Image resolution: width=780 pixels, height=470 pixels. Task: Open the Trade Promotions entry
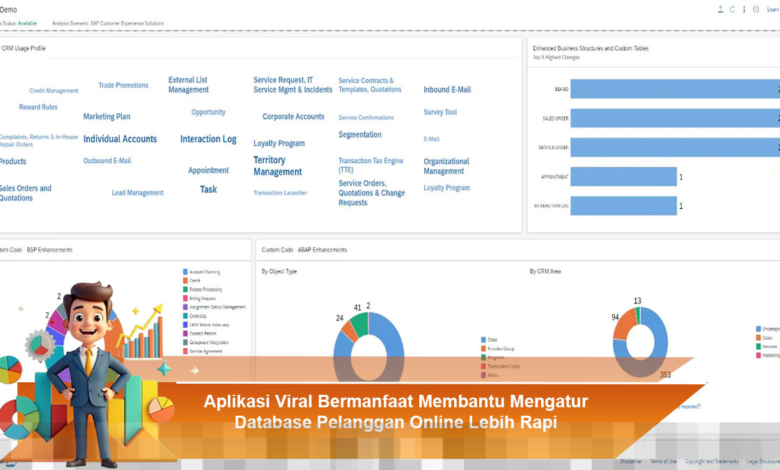click(x=123, y=86)
